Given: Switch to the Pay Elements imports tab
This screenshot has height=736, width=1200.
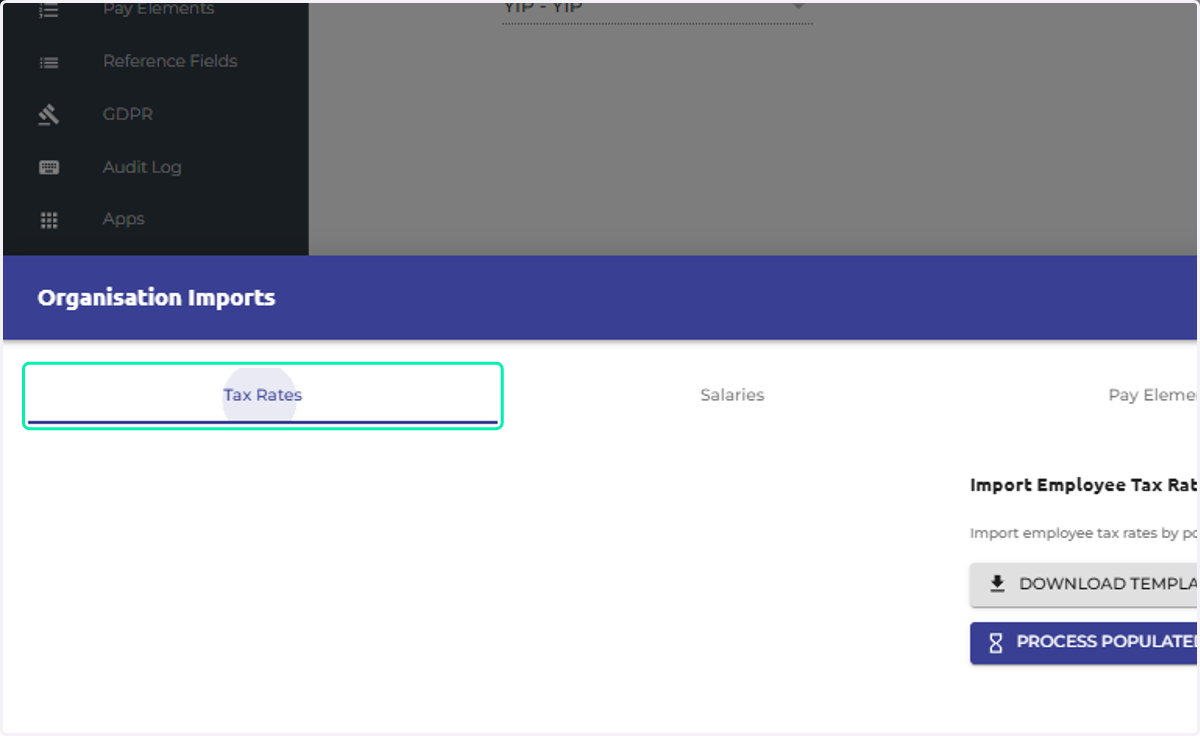Looking at the screenshot, I should click(1152, 396).
